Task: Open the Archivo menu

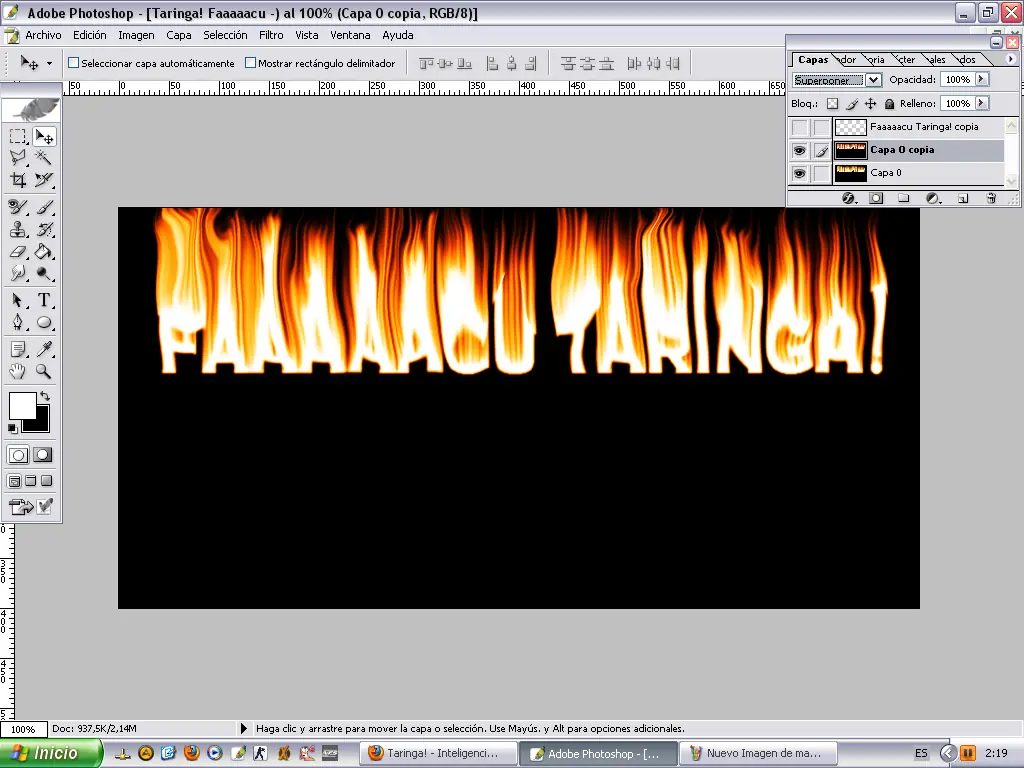Action: coord(43,35)
